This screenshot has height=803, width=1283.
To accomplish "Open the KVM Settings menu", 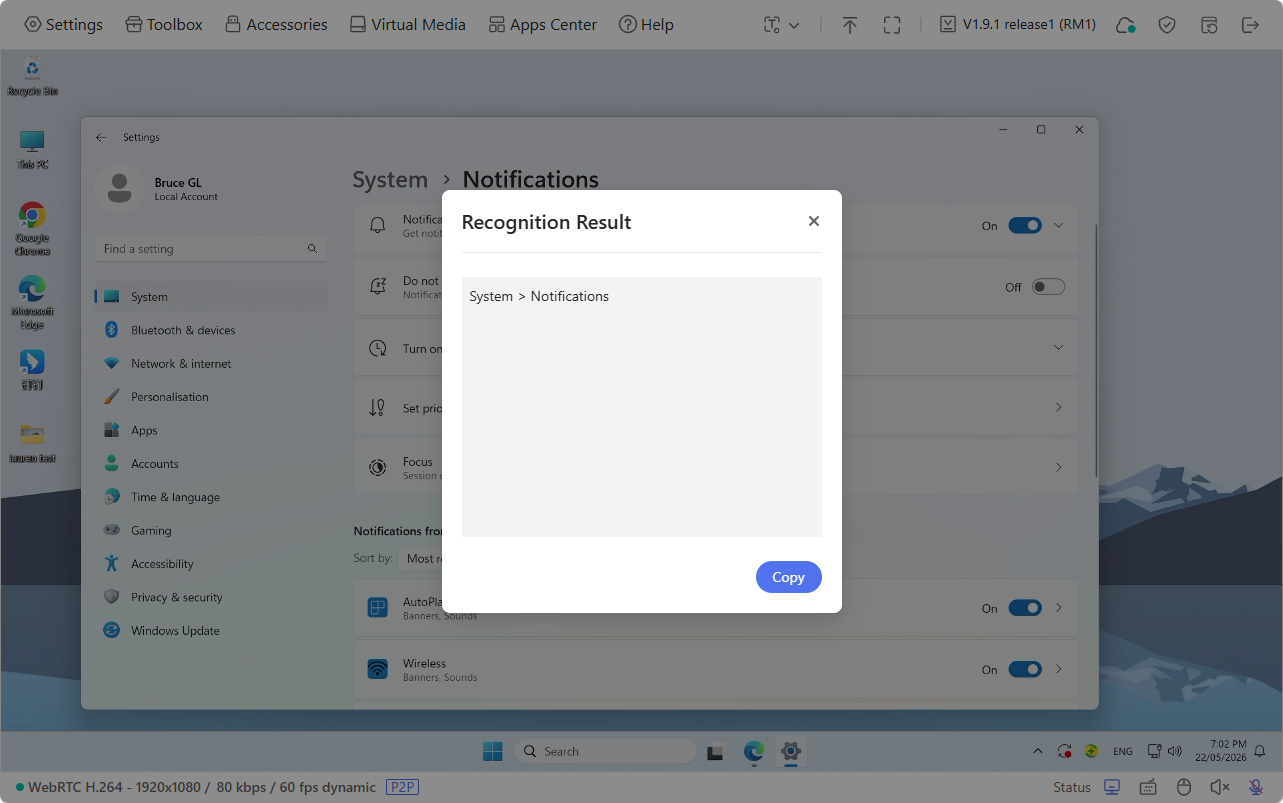I will 63,24.
